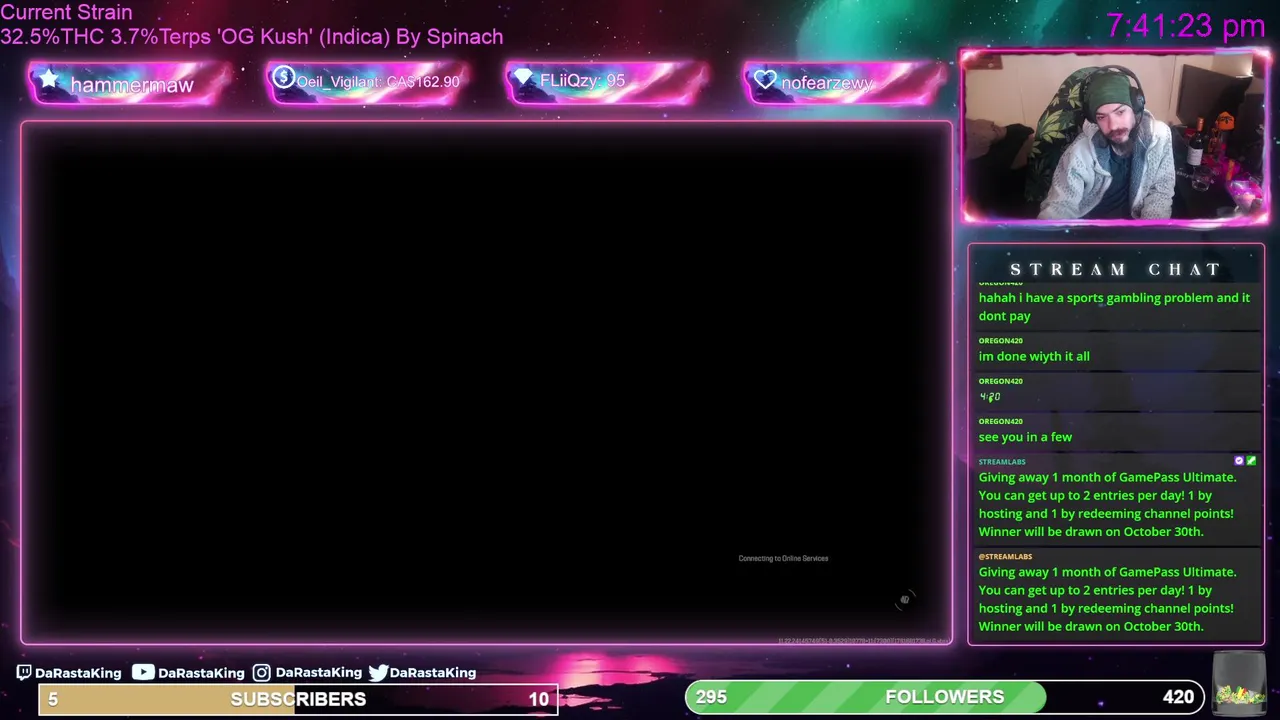Click the STREAMLABS username in chat
Viewport: 1280px width, 720px height.
(1002, 462)
